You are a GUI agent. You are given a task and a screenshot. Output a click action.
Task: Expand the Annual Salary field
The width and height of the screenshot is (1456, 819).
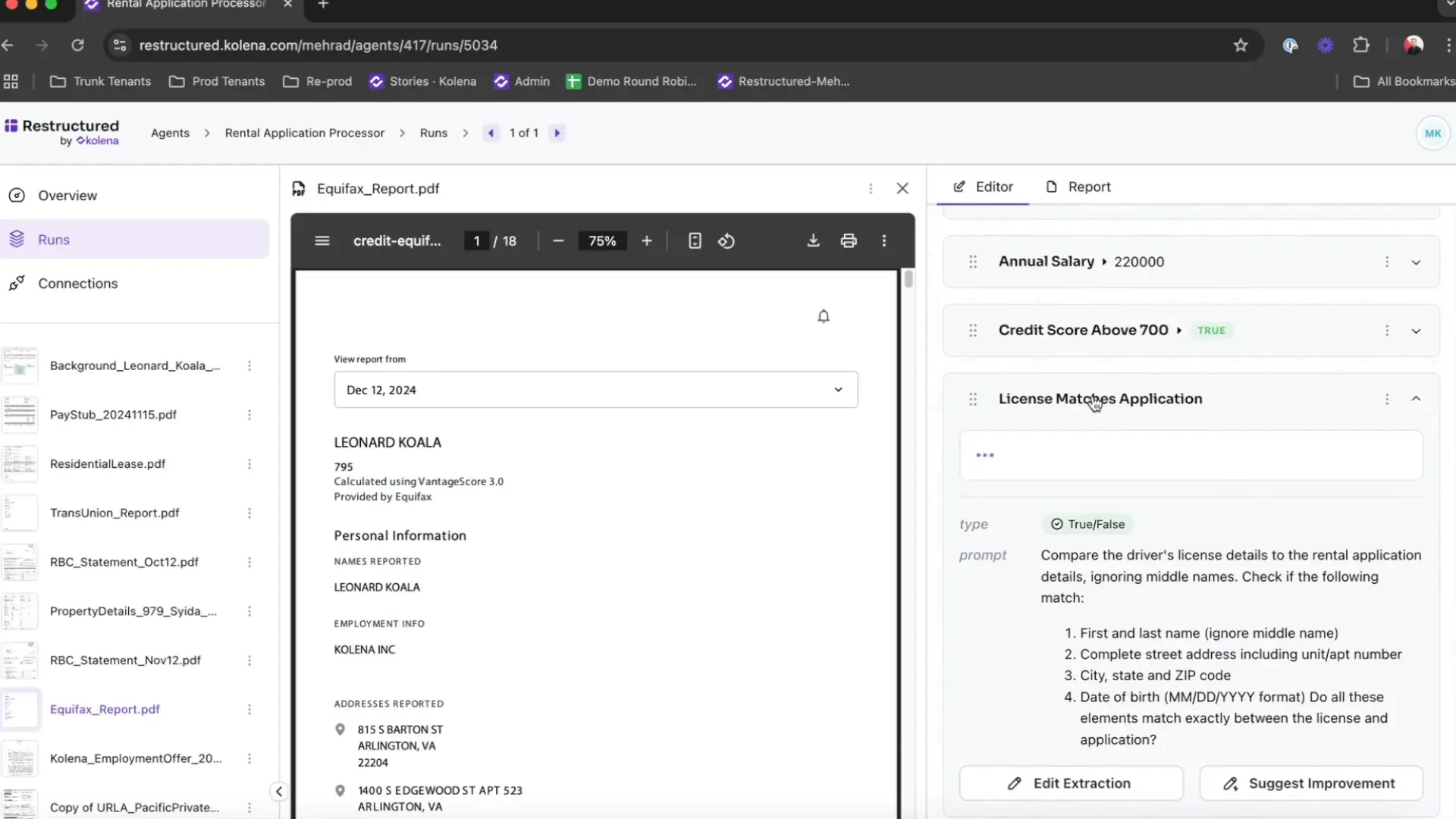(1416, 262)
